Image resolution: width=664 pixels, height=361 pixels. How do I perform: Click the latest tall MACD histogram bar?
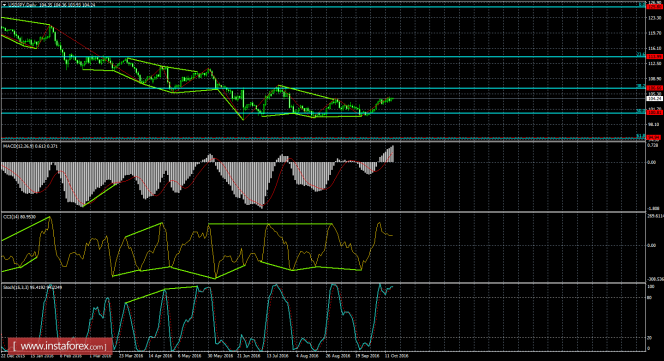click(393, 154)
